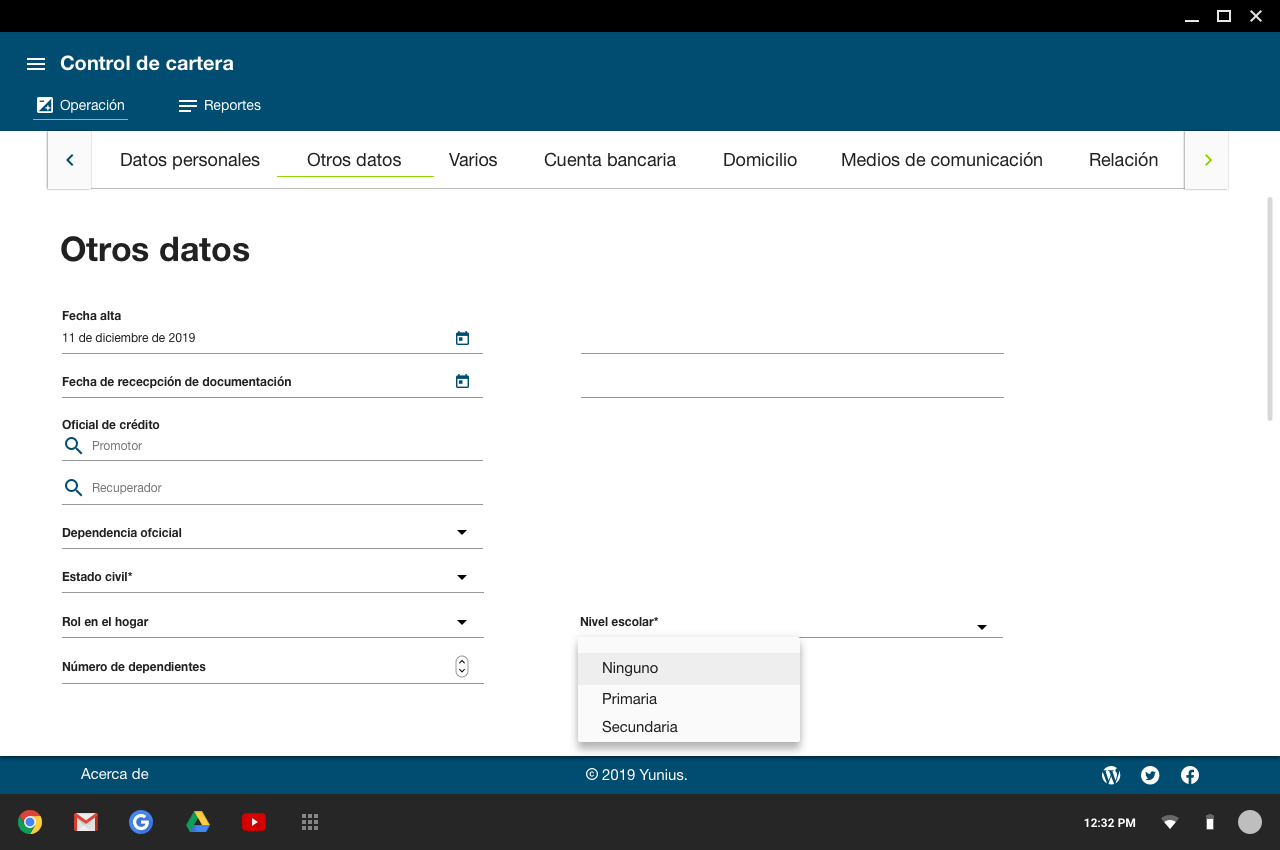Launch YouTube from the taskbar

tap(254, 822)
